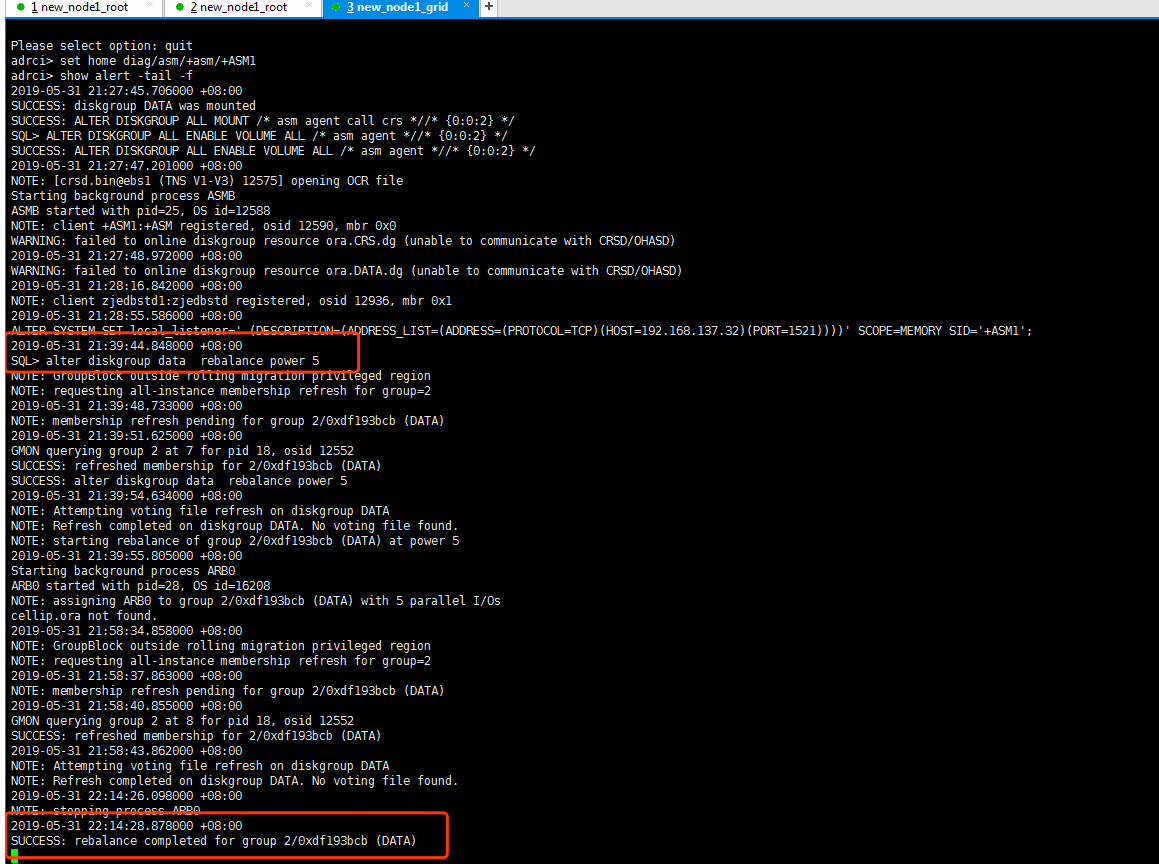Close the second new_node1_root tab
The width and height of the screenshot is (1159, 864).
pyautogui.click(x=308, y=7)
